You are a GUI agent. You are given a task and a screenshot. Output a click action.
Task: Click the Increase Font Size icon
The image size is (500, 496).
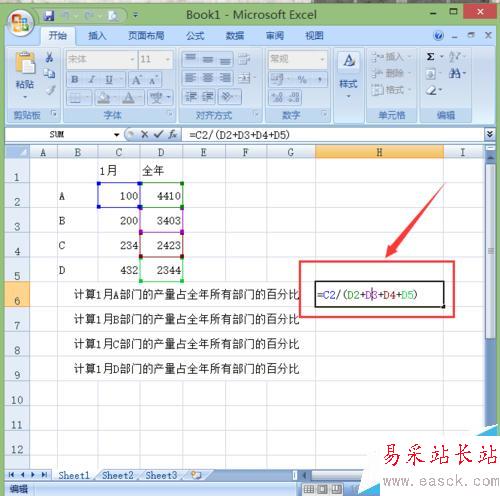[x=136, y=80]
